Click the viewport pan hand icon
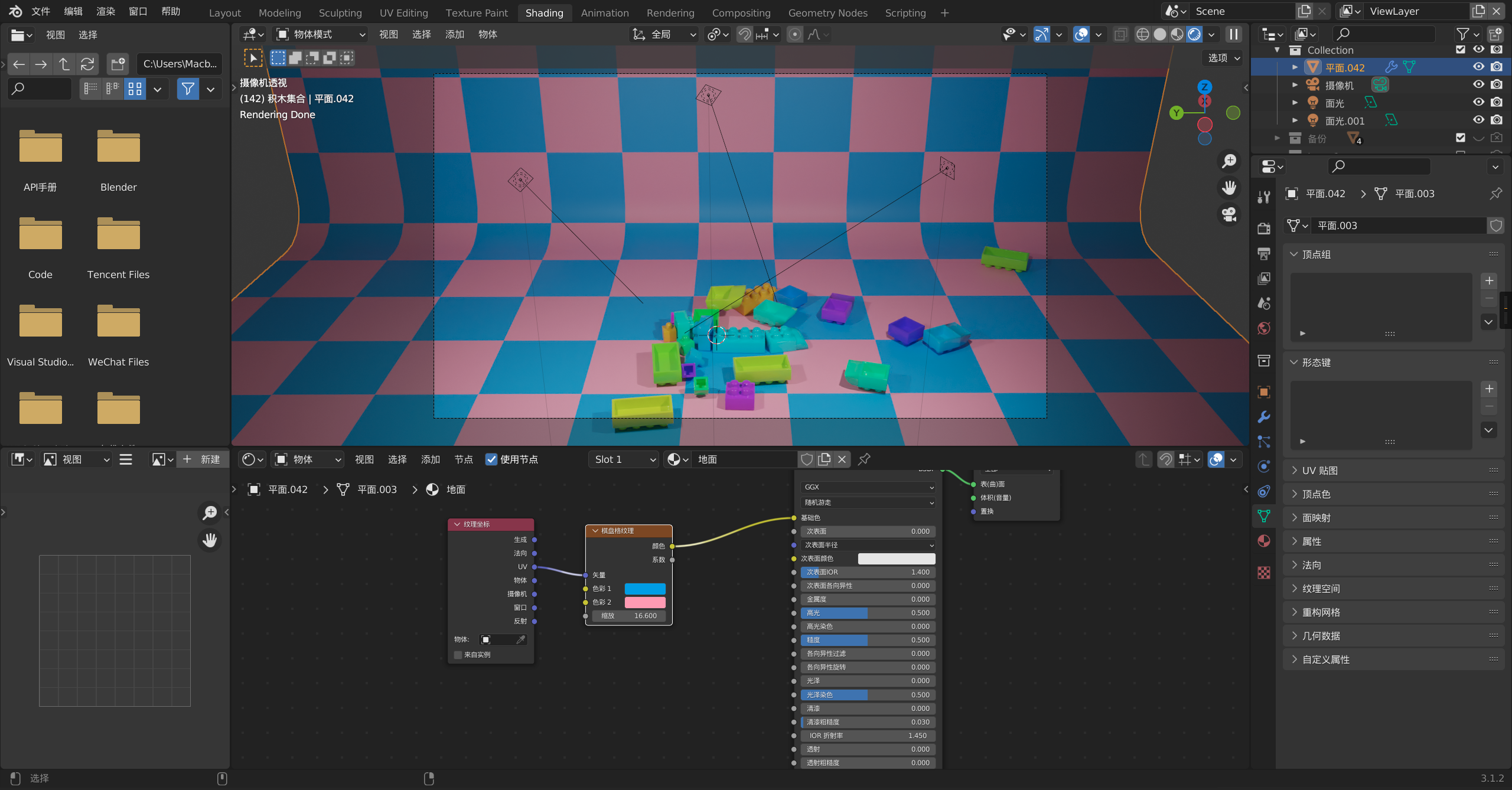This screenshot has width=1512, height=790. 1229,188
